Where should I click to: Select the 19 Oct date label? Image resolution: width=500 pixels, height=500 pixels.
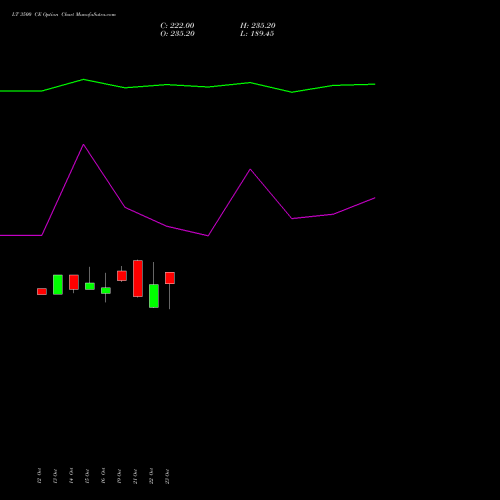pos(119,476)
